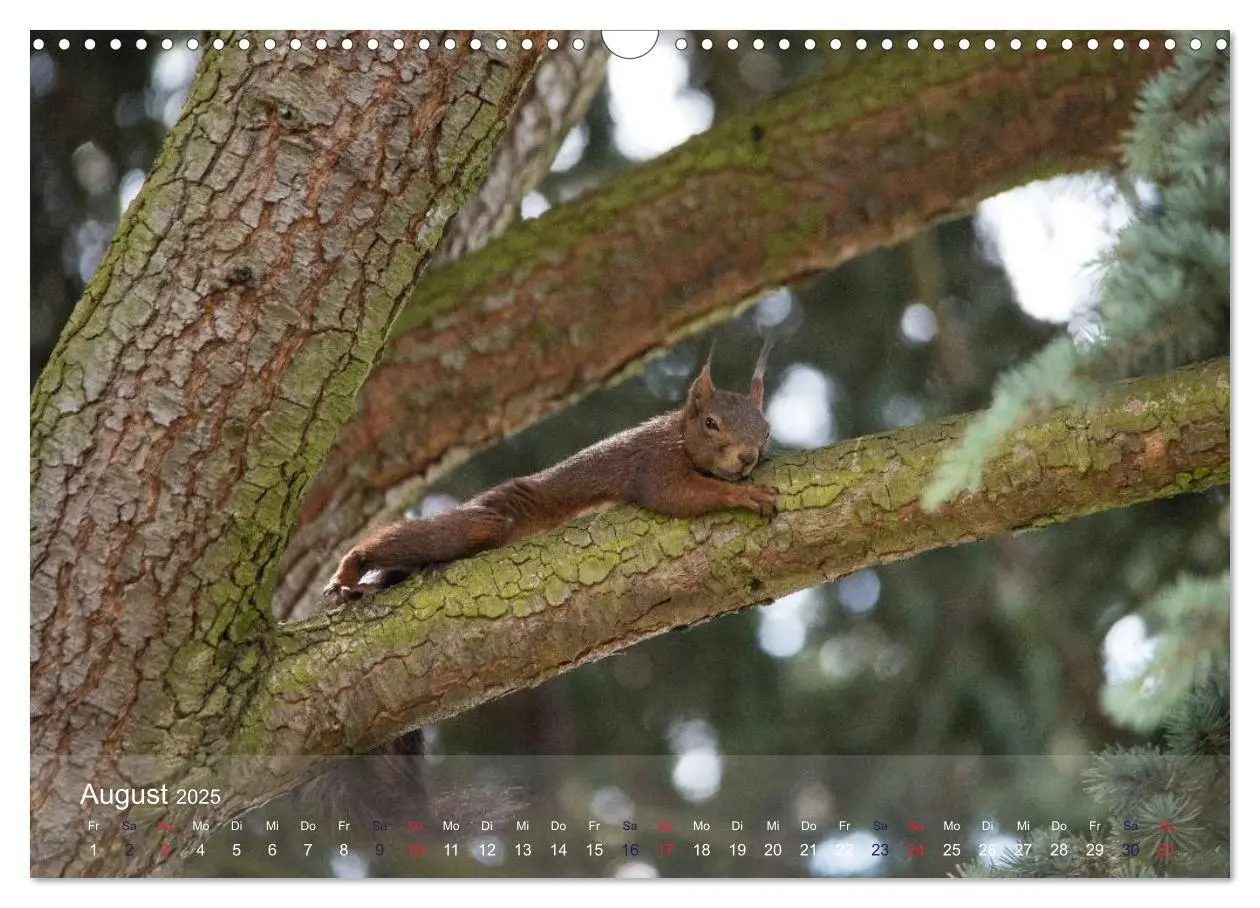
Task: Click the squirrel's face in the photo
Action: point(730,435)
